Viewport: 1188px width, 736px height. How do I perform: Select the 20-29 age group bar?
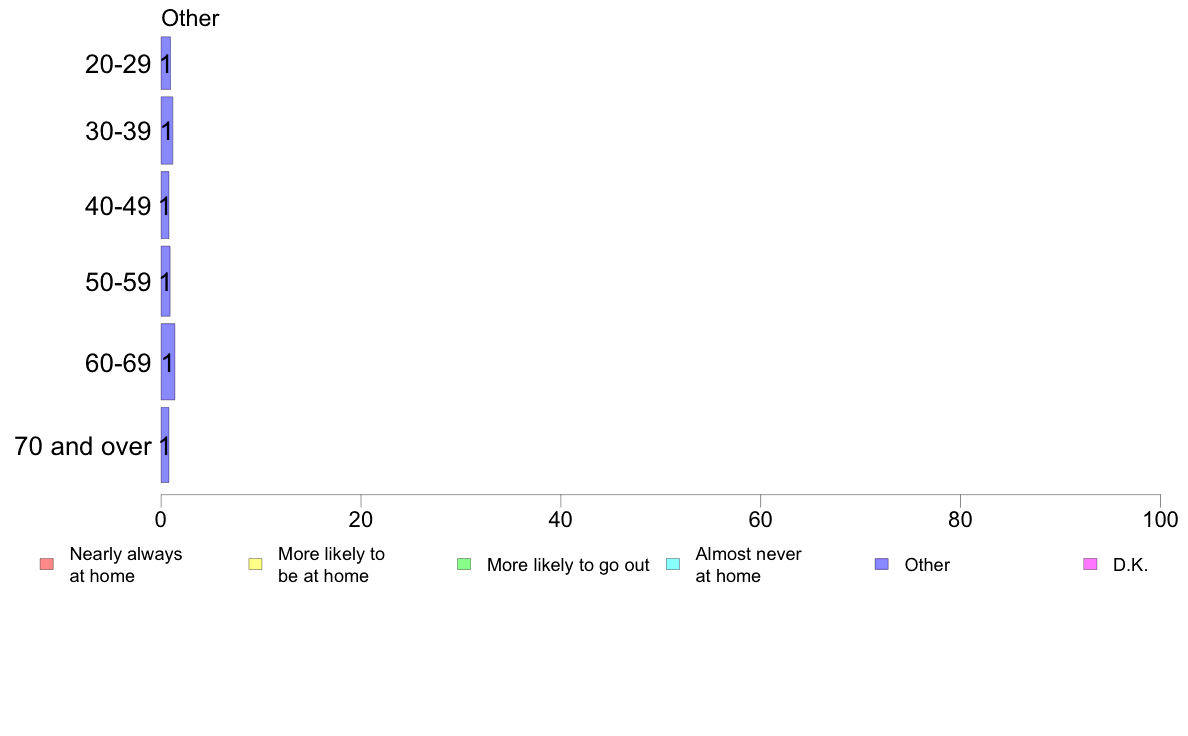(x=166, y=63)
